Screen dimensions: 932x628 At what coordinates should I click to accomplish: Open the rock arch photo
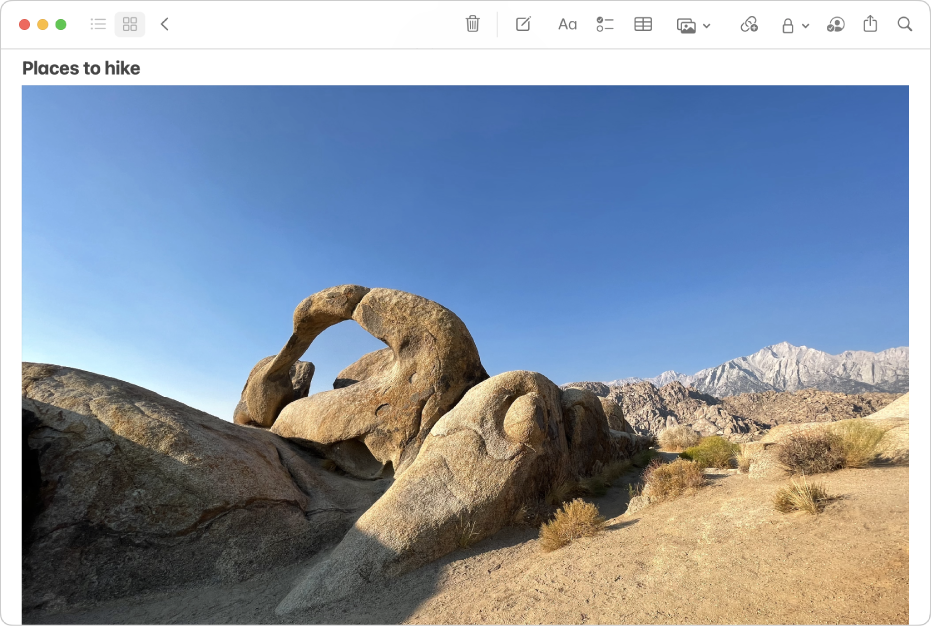coord(466,355)
